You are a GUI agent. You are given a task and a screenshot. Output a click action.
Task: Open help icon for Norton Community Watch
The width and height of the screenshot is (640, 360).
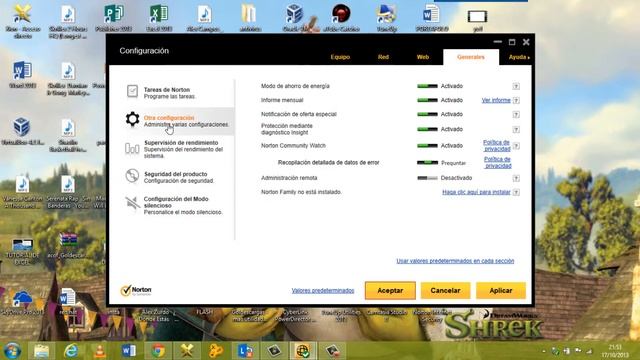[516, 146]
